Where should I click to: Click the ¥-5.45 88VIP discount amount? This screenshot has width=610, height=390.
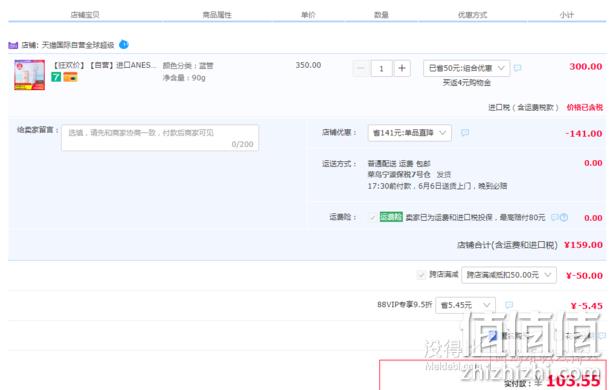tap(587, 306)
